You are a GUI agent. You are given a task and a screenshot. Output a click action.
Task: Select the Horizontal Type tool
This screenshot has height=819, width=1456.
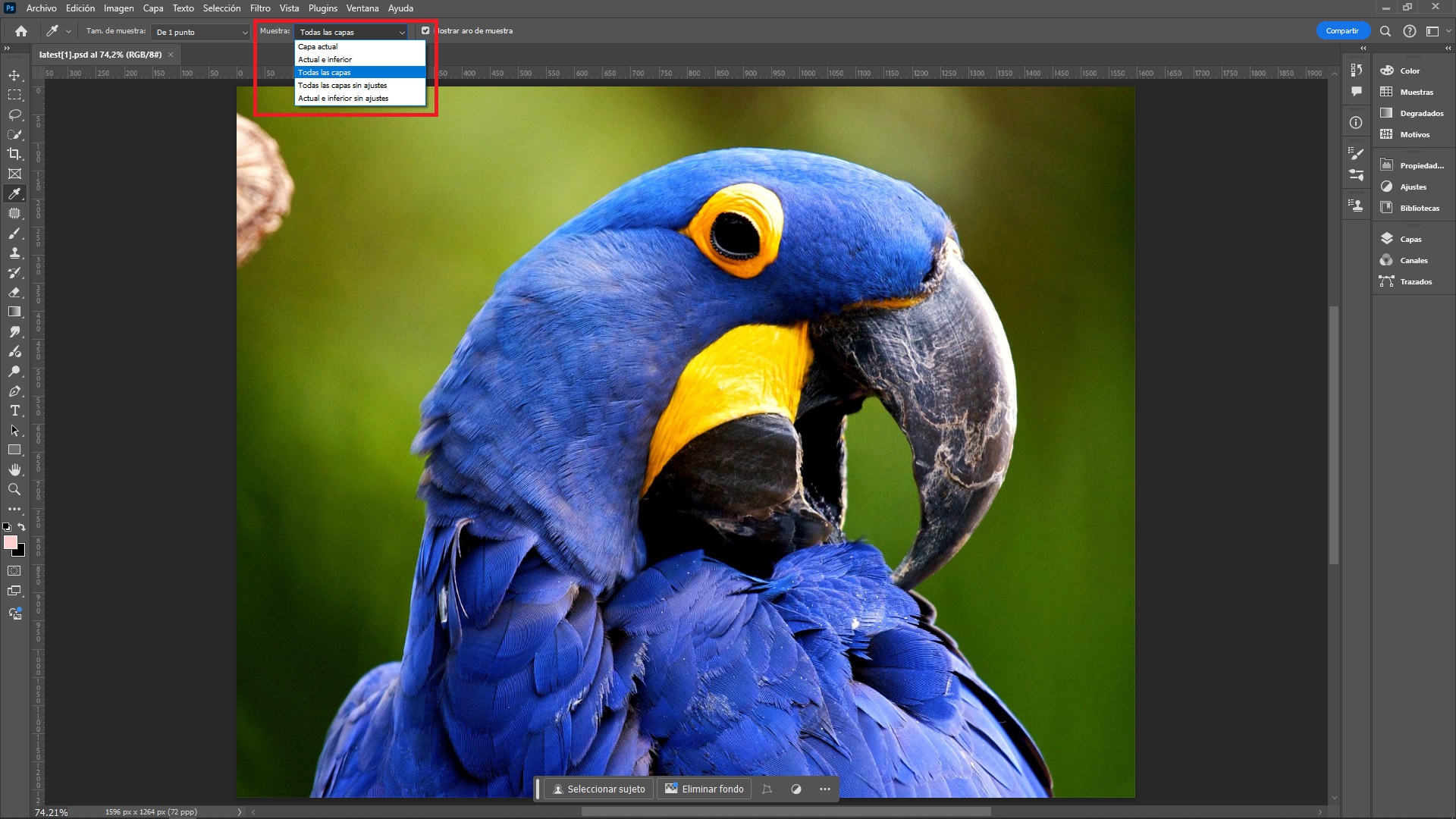click(x=14, y=411)
